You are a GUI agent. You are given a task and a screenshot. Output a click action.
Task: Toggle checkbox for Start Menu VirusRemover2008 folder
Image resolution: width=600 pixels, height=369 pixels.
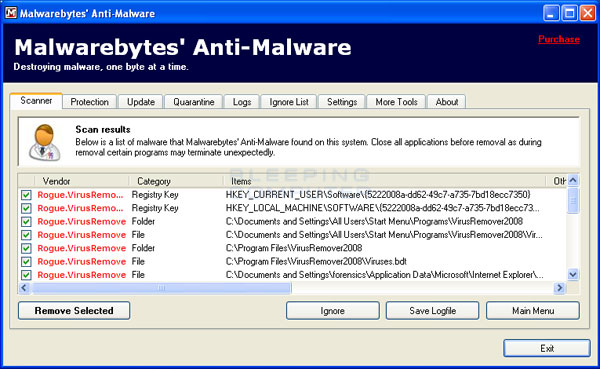(26, 222)
